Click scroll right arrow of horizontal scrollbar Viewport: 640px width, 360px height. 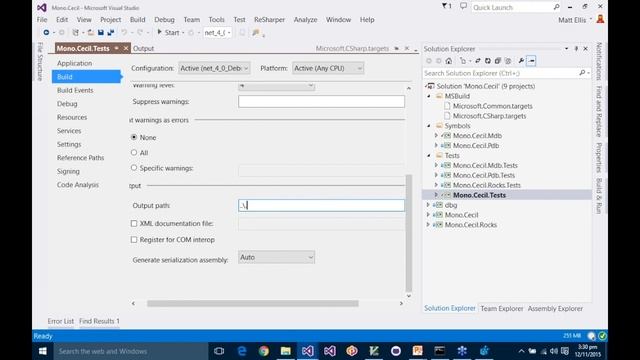(401, 303)
